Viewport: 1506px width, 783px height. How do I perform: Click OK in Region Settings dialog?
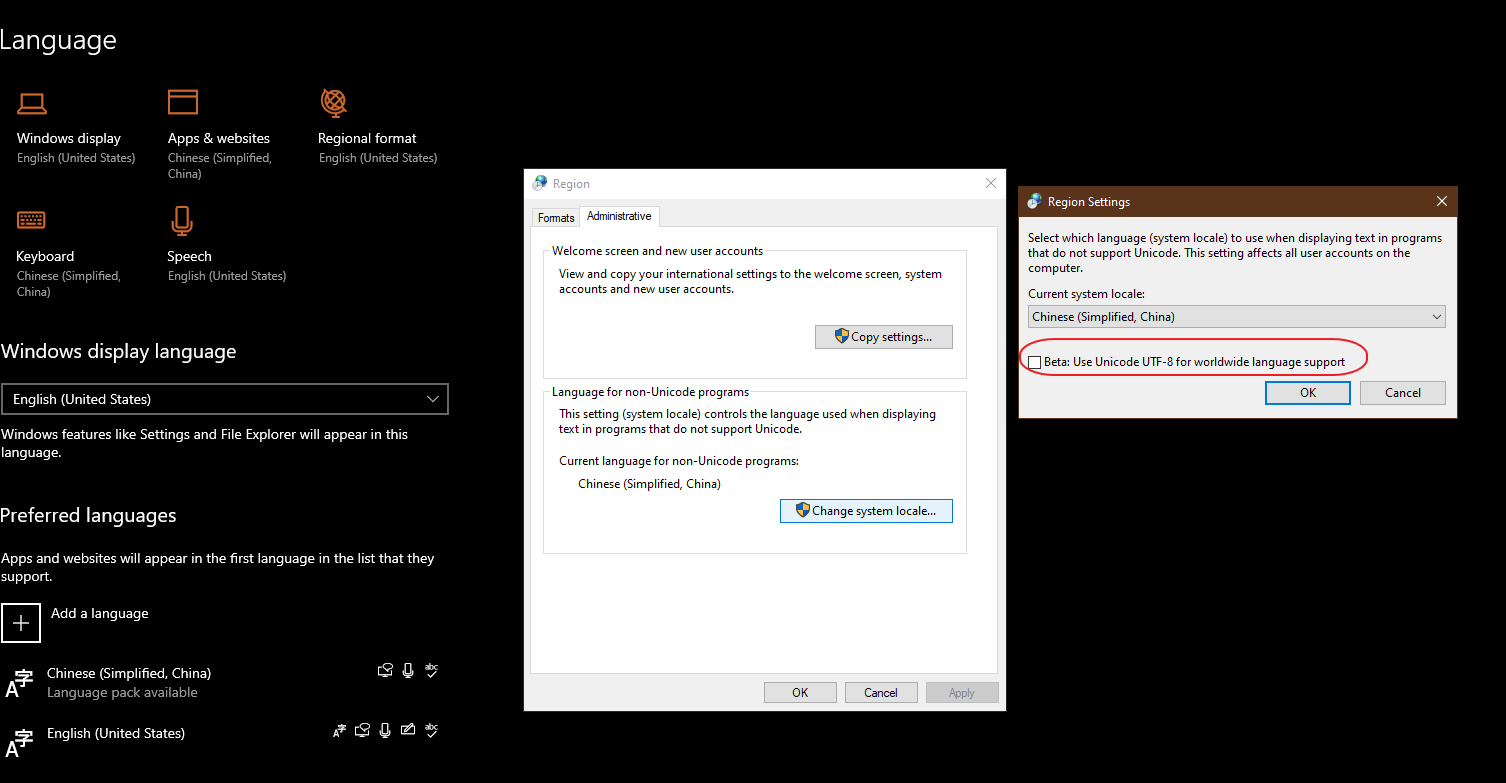1308,393
